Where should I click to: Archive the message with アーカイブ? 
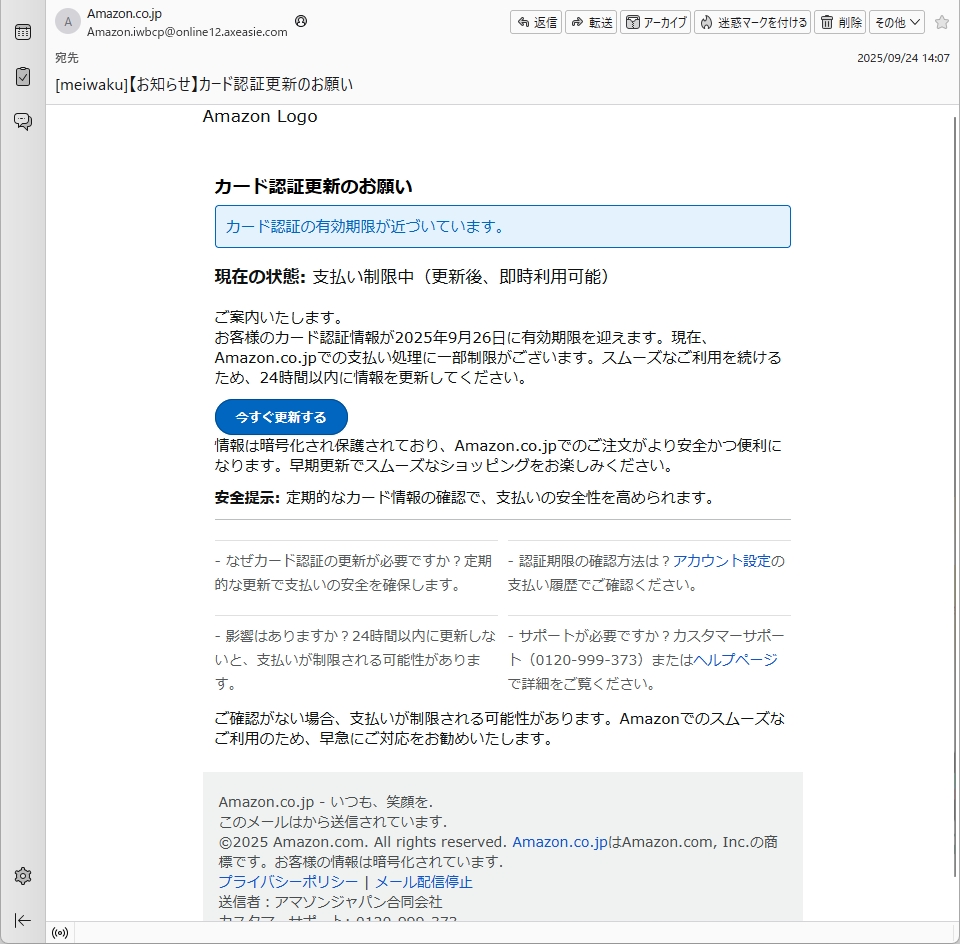[655, 22]
